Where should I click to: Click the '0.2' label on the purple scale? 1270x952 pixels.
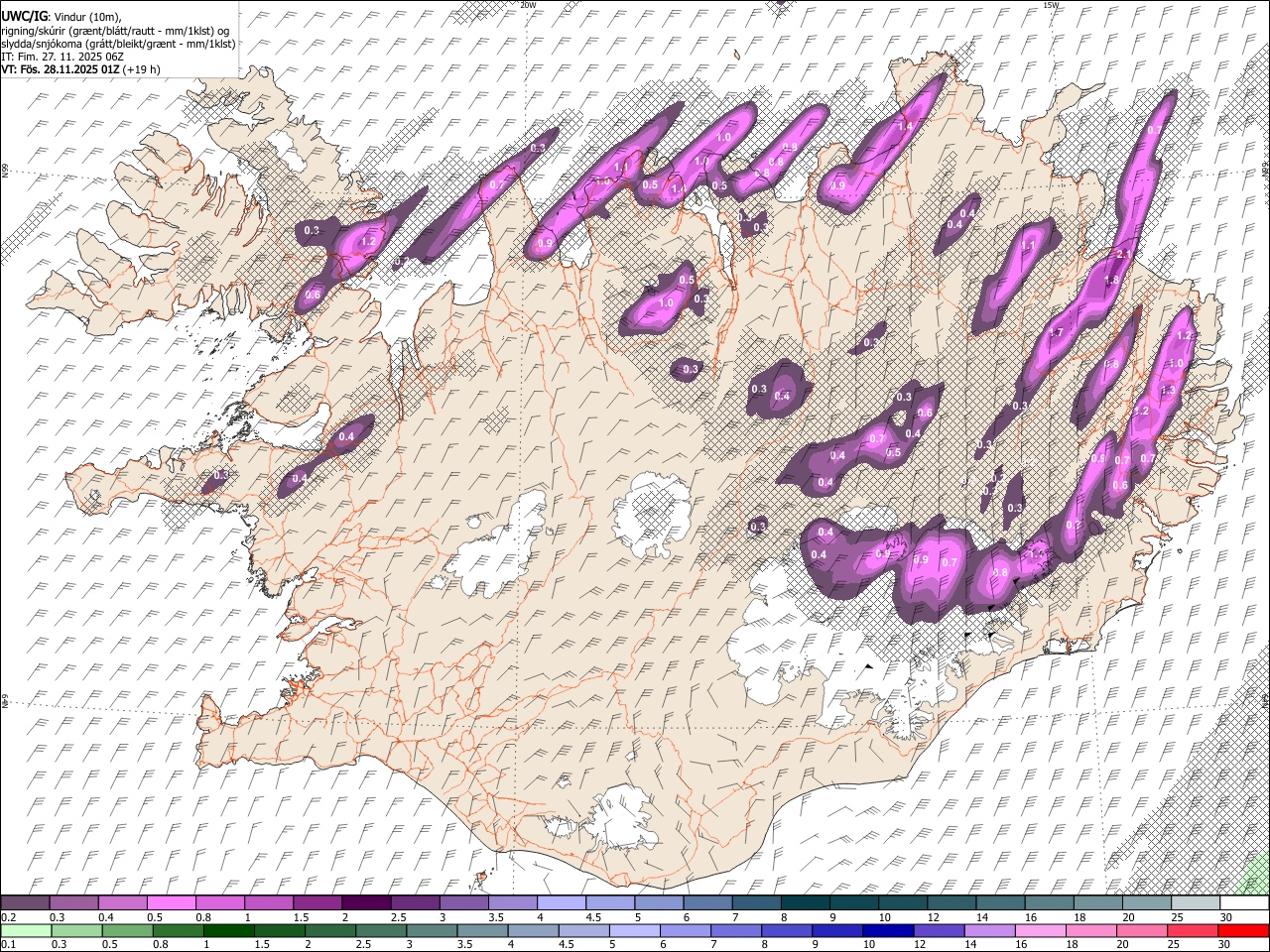pyautogui.click(x=8, y=917)
